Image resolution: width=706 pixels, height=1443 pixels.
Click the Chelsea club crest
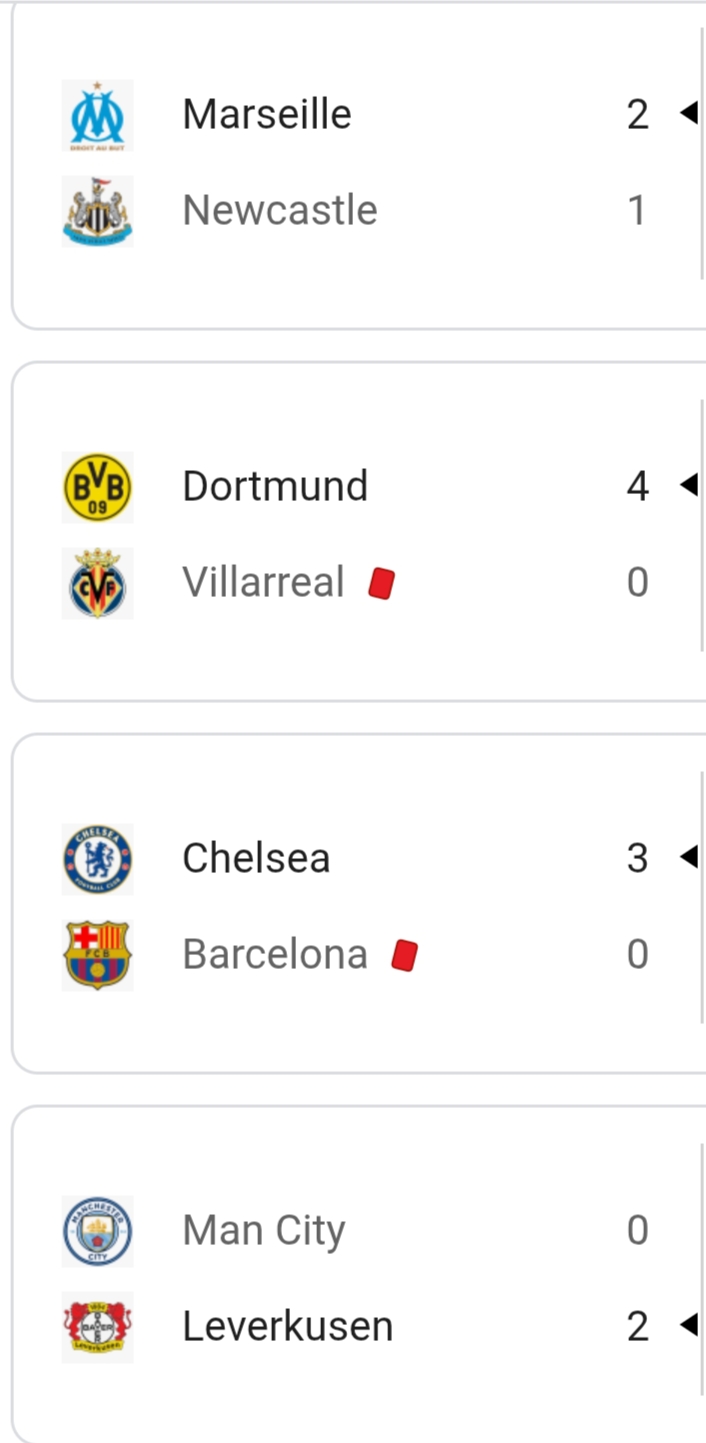pos(97,858)
